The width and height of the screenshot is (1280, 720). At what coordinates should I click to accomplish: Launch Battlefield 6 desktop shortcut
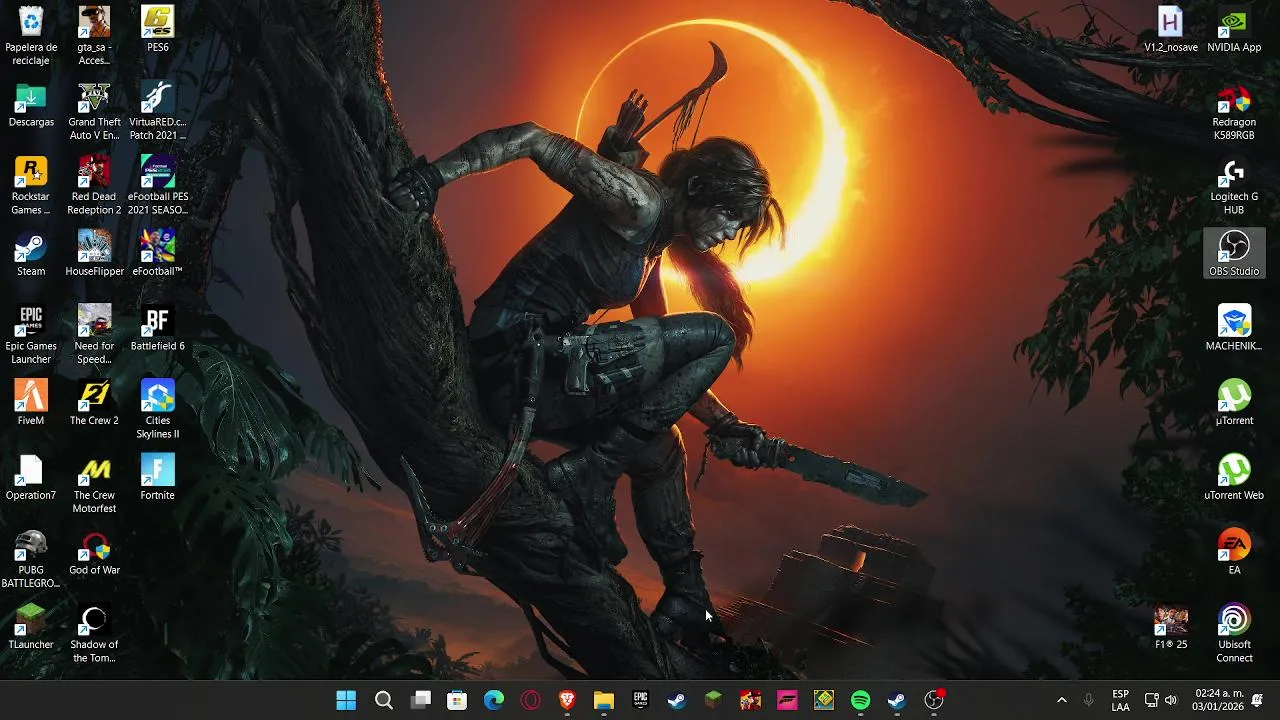coord(158,329)
